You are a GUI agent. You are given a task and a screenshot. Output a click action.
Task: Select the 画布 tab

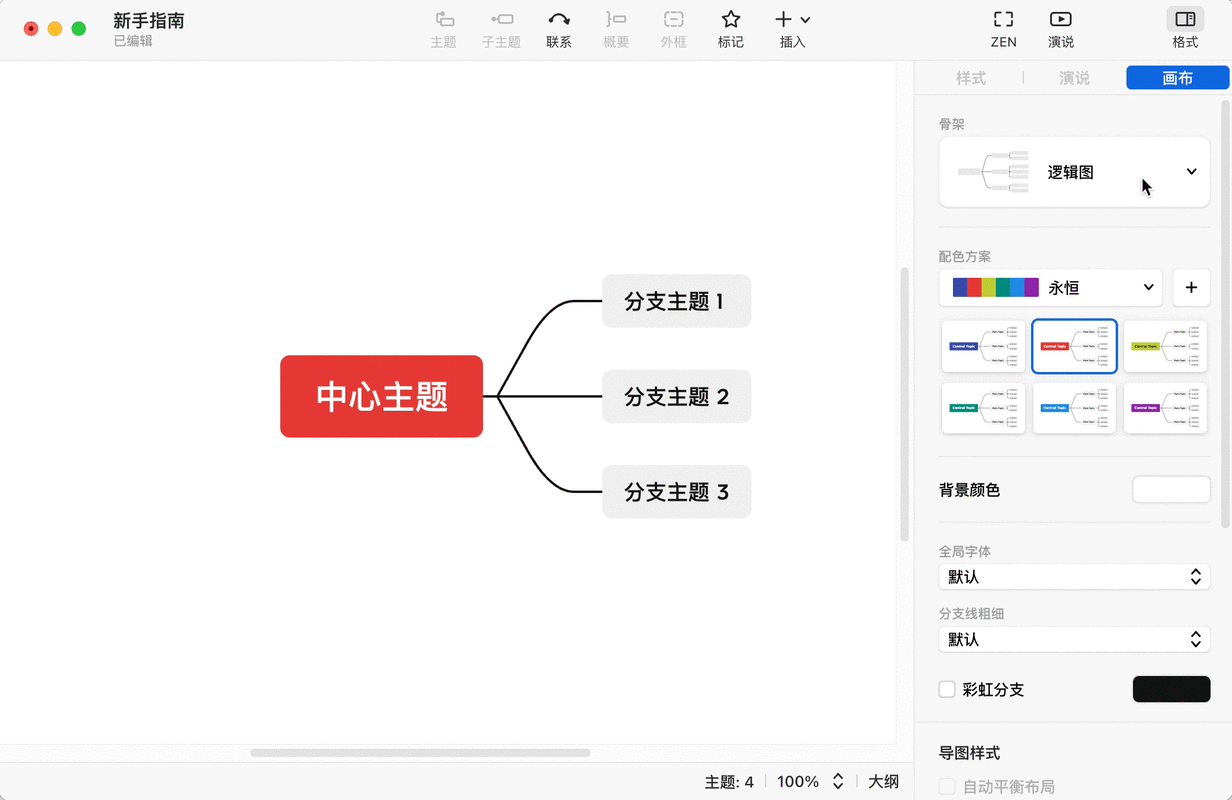click(1177, 78)
